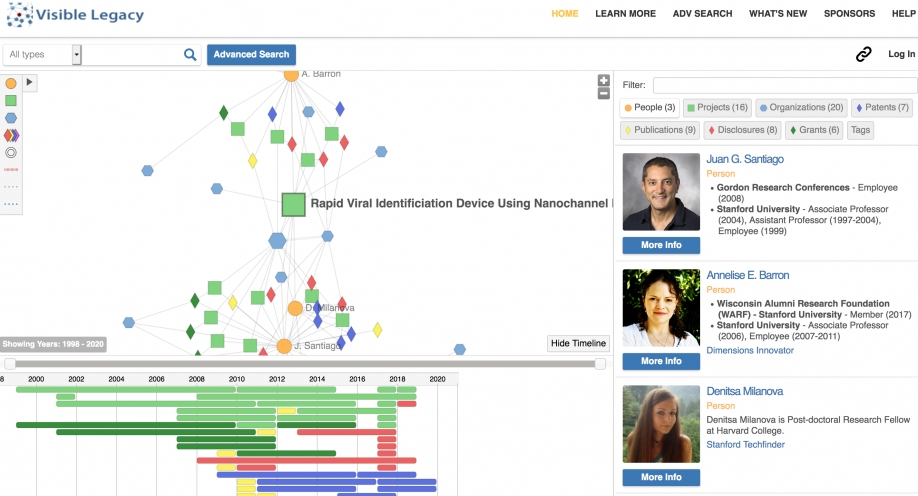Click the right handle of the year range slider
Screen dimensions: 918x496
600,364
